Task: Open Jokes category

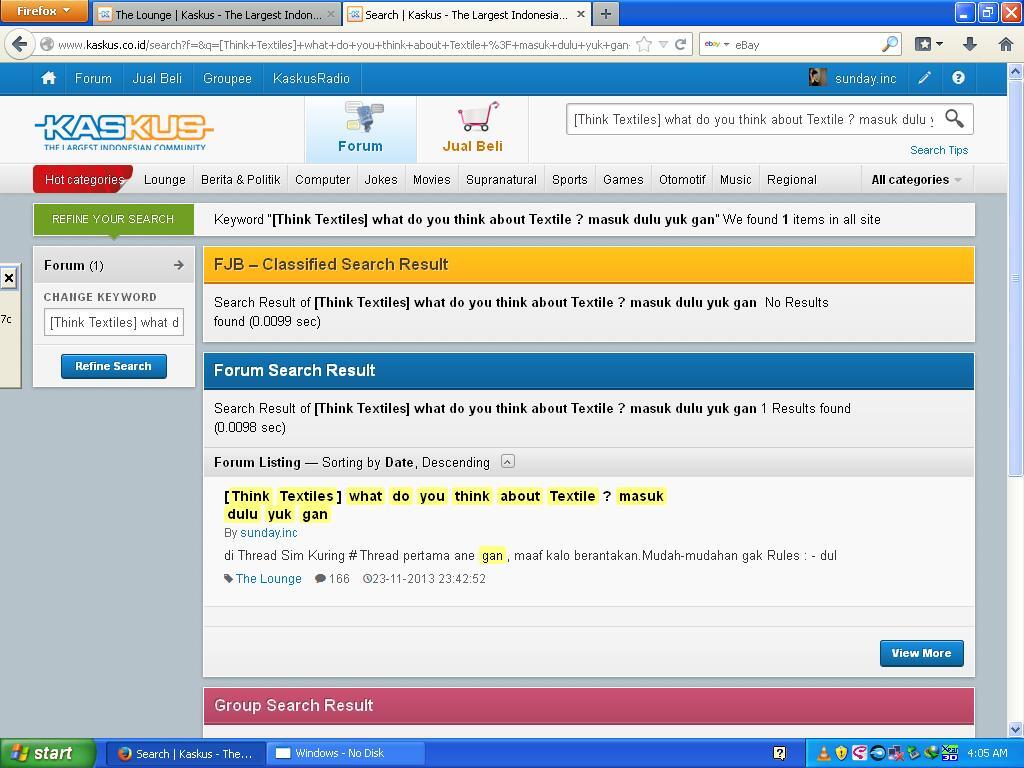Action: click(x=381, y=180)
